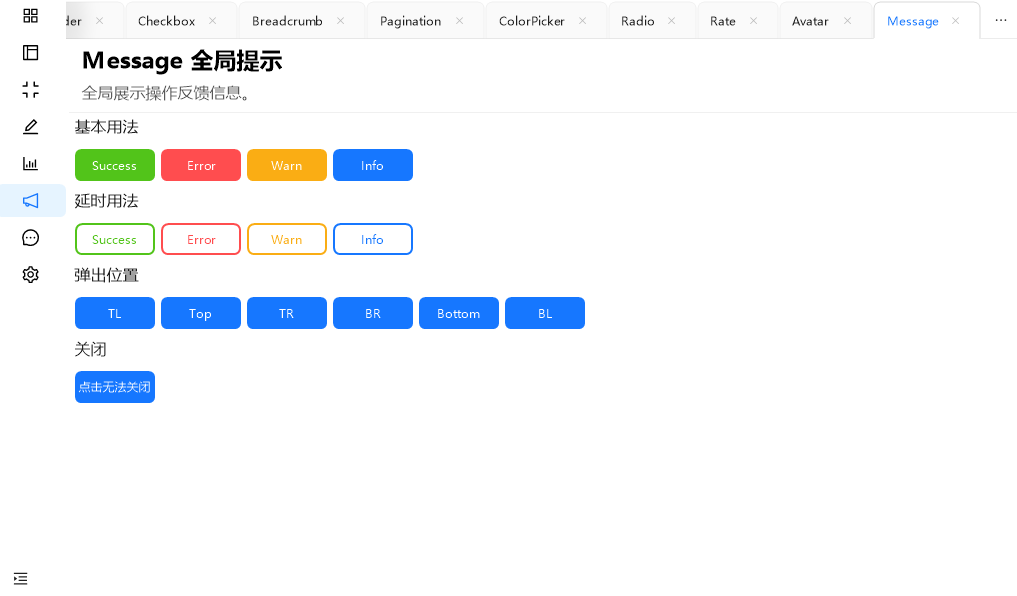Close the partially hidden leftmost tab

[99, 21]
